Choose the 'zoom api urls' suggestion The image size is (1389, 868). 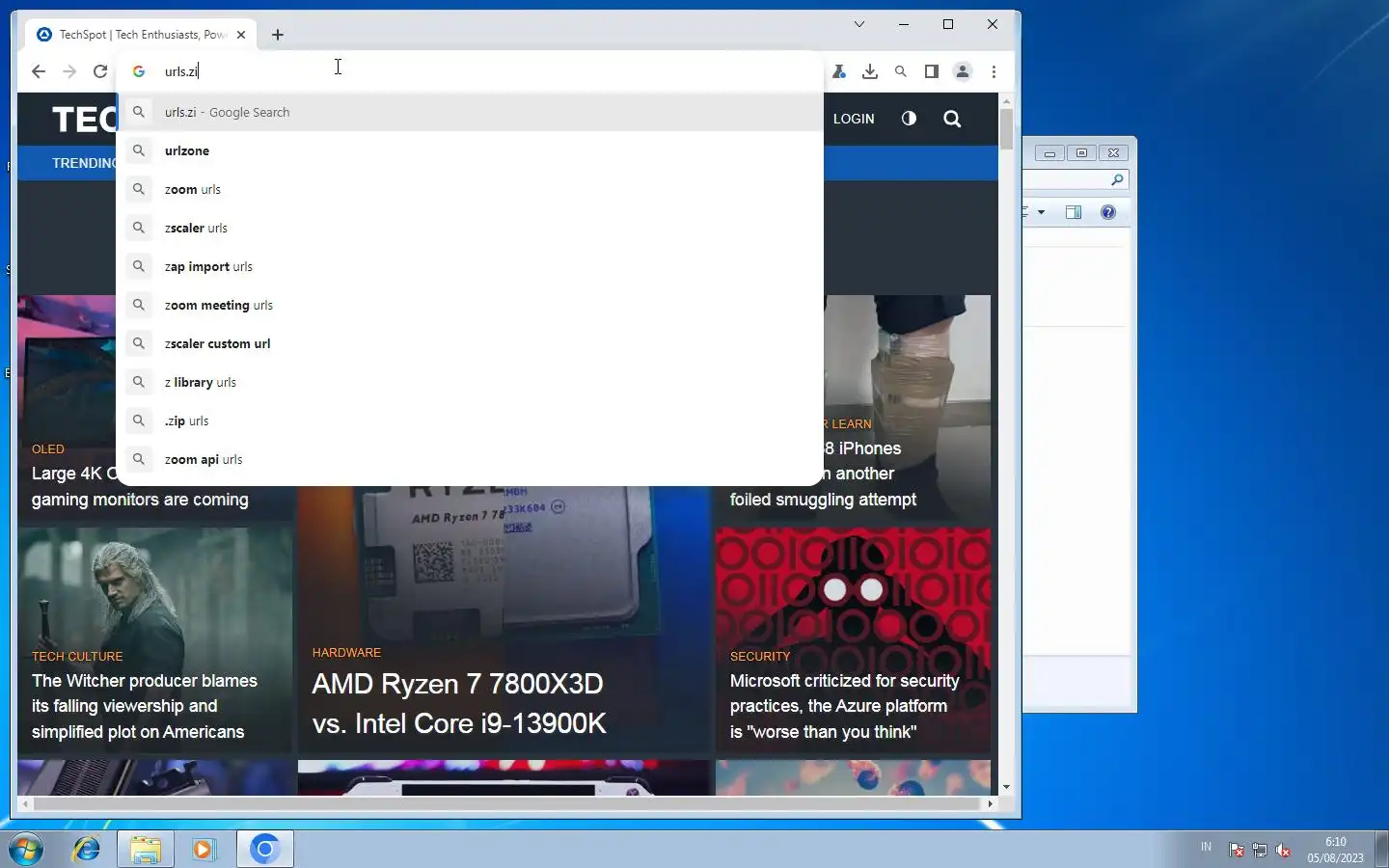tap(470, 459)
